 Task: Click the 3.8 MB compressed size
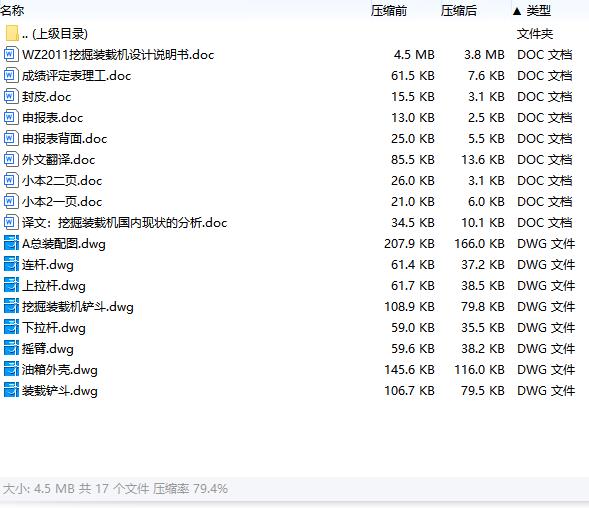pyautogui.click(x=485, y=55)
